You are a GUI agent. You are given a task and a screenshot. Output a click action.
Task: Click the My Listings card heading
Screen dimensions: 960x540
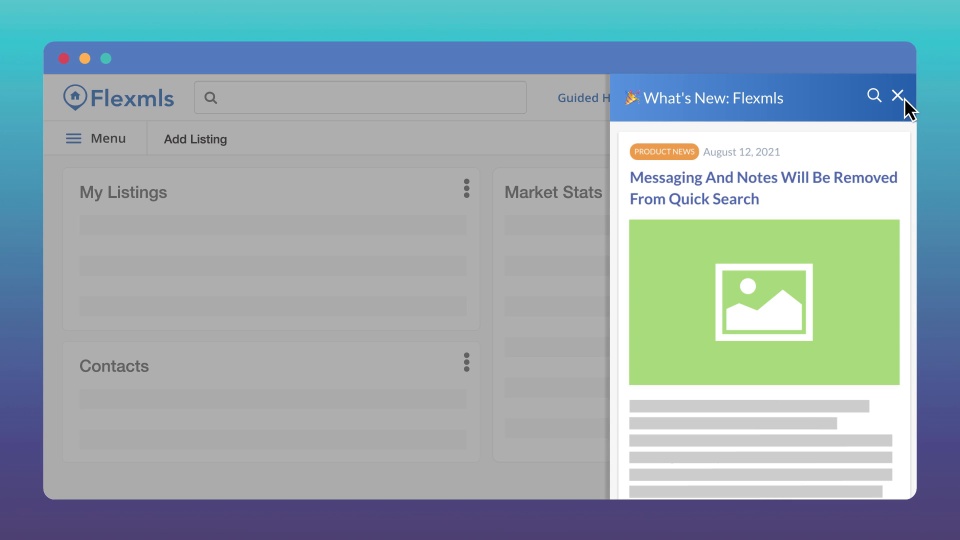[123, 192]
